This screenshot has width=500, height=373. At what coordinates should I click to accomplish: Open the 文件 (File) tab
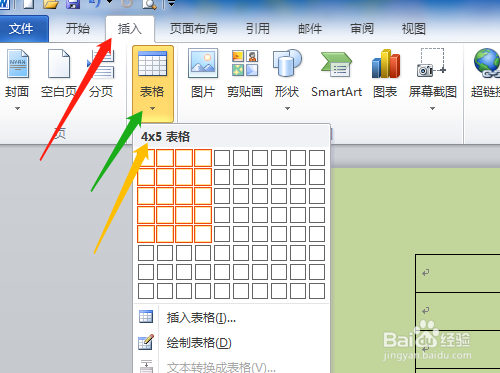[x=23, y=29]
